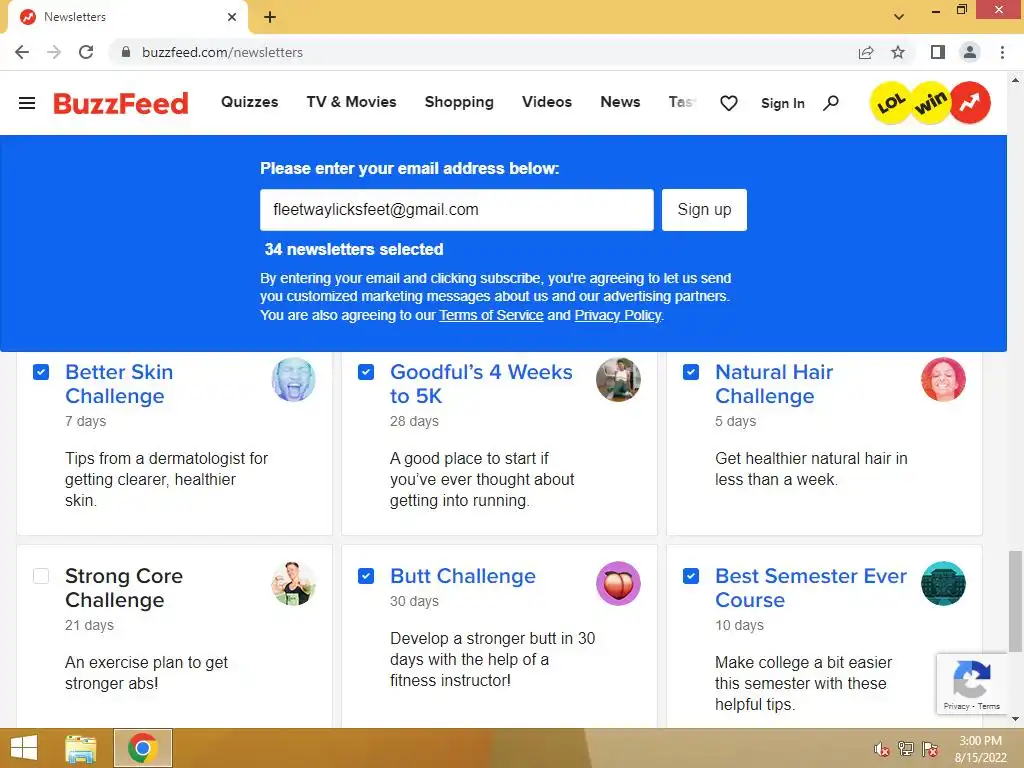Click the Sign In link

pyautogui.click(x=782, y=103)
